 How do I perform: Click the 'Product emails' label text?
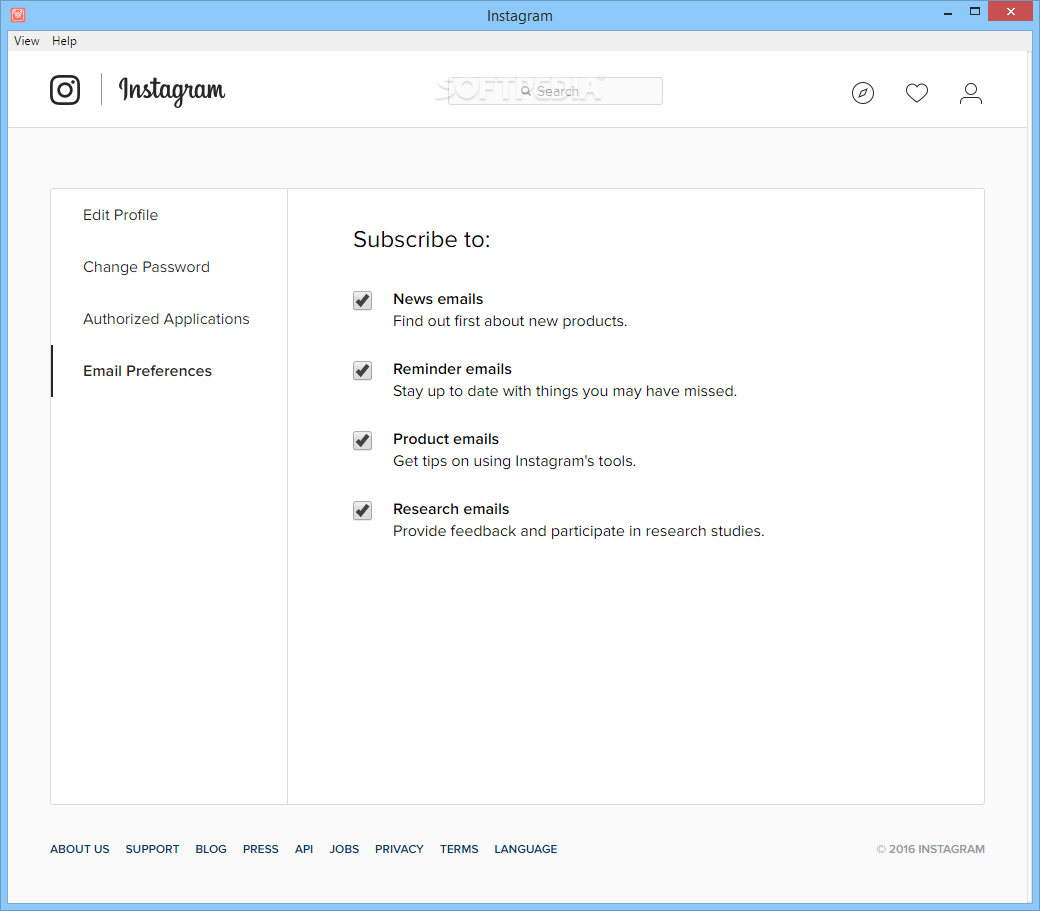(446, 439)
